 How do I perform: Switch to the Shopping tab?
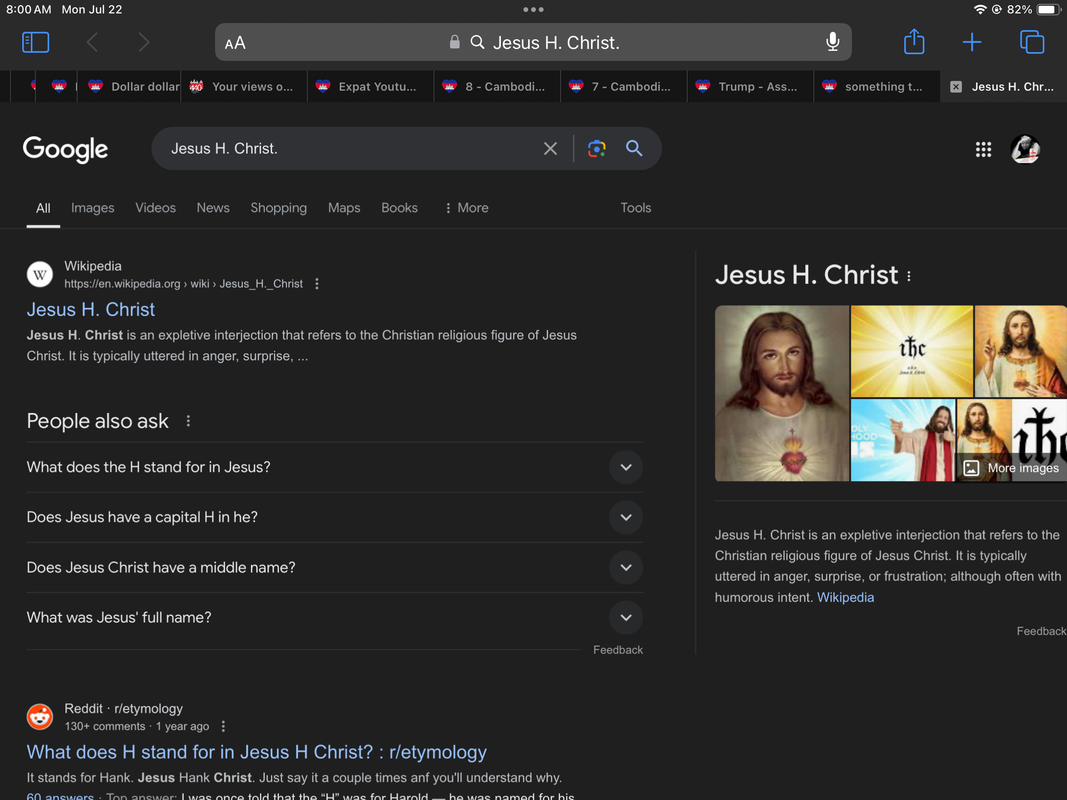pos(278,207)
